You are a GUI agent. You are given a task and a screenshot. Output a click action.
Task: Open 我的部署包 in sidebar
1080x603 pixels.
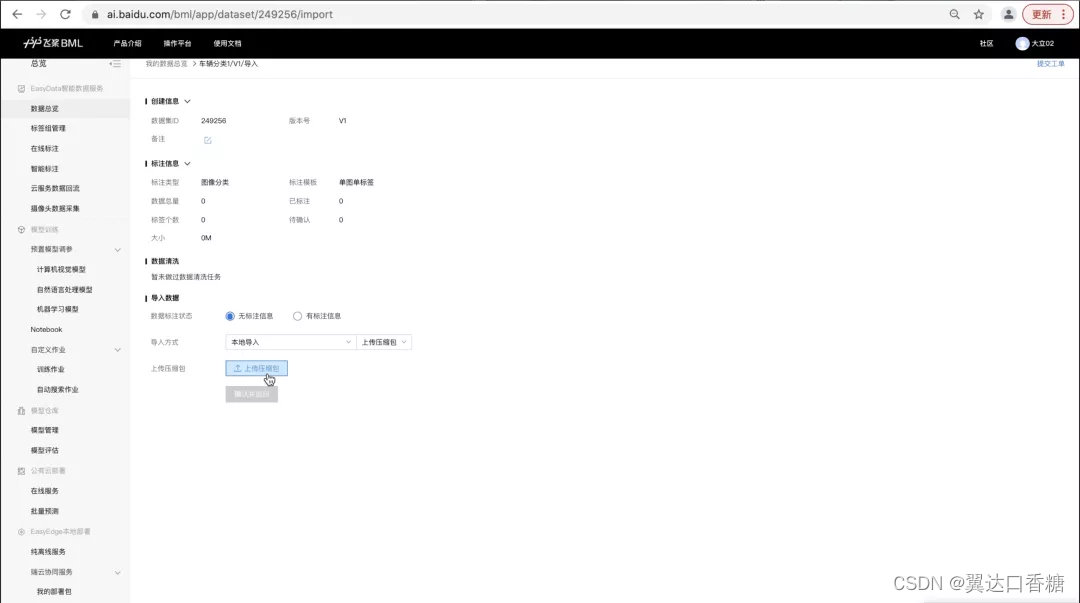click(x=54, y=592)
